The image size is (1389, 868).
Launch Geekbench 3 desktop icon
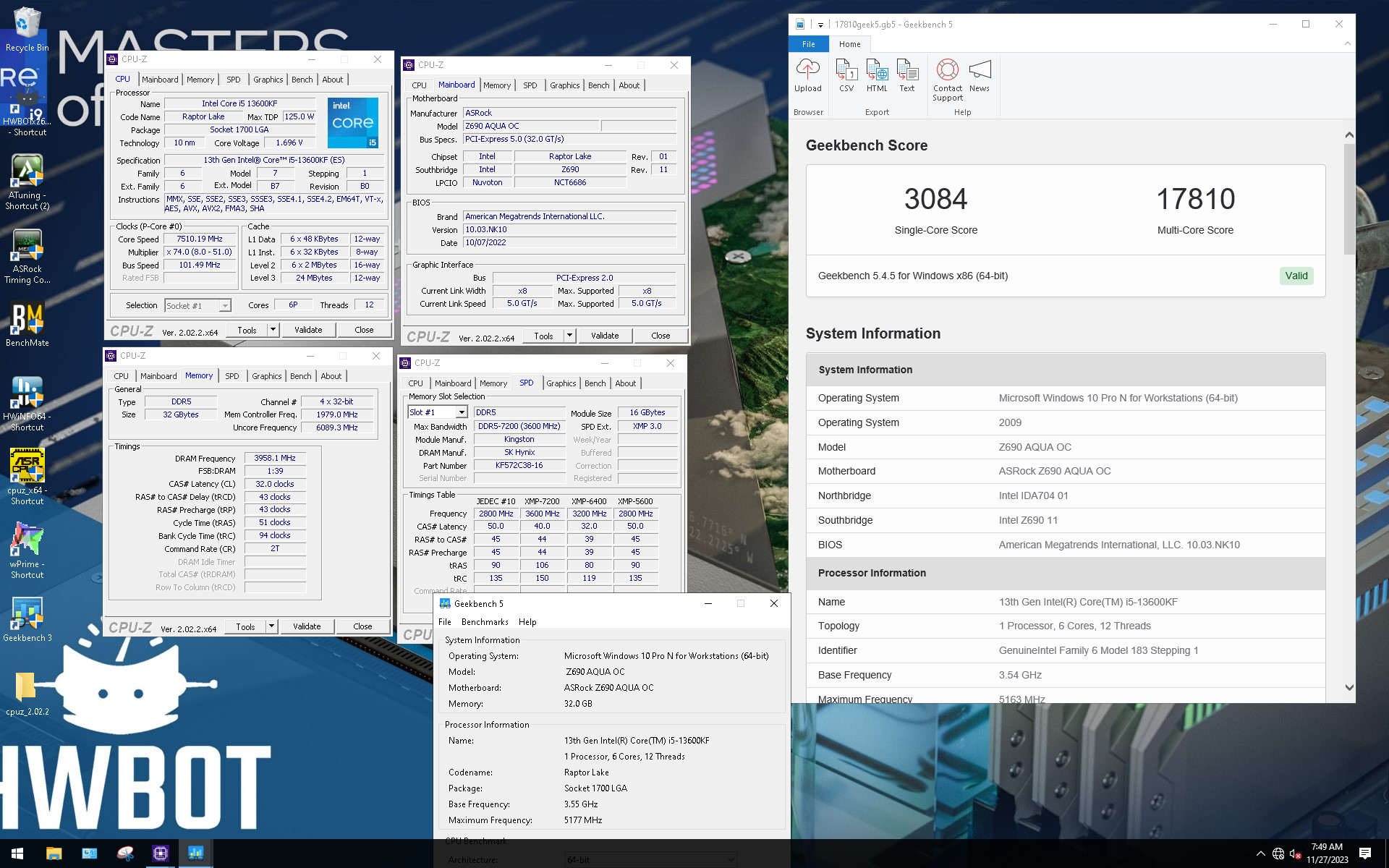point(27,619)
